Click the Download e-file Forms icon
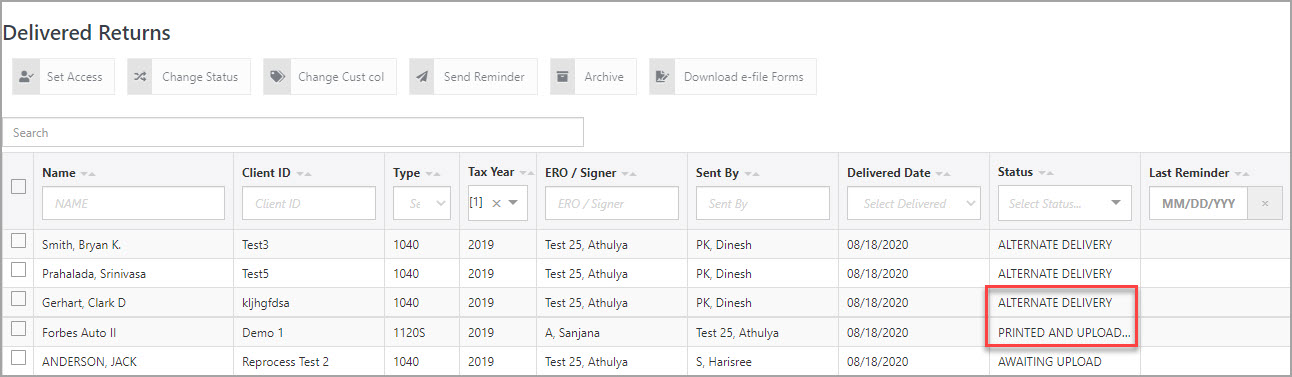Screen dimensions: 1292x377 tap(662, 77)
